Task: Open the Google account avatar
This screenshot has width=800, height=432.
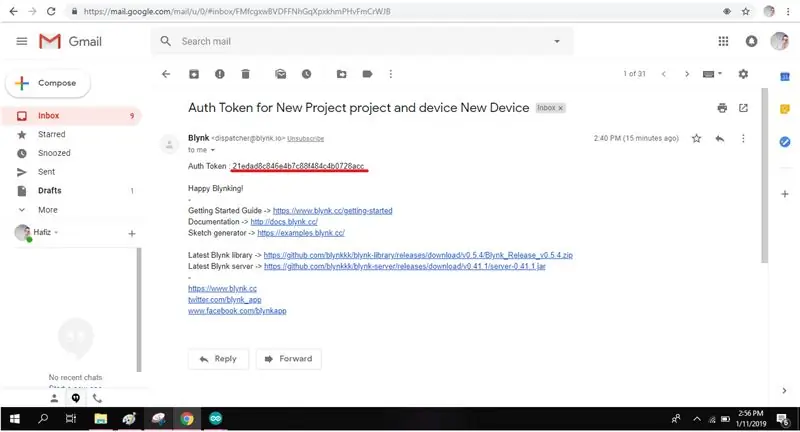Action: point(780,41)
